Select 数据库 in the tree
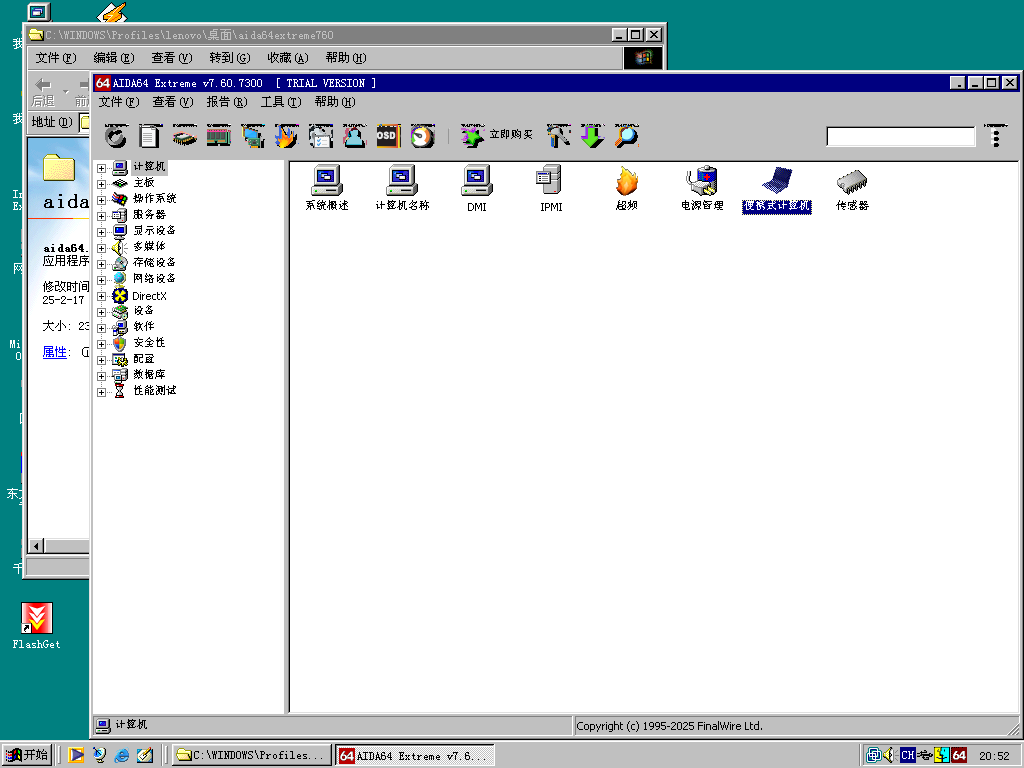The image size is (1024, 768). pos(149,374)
